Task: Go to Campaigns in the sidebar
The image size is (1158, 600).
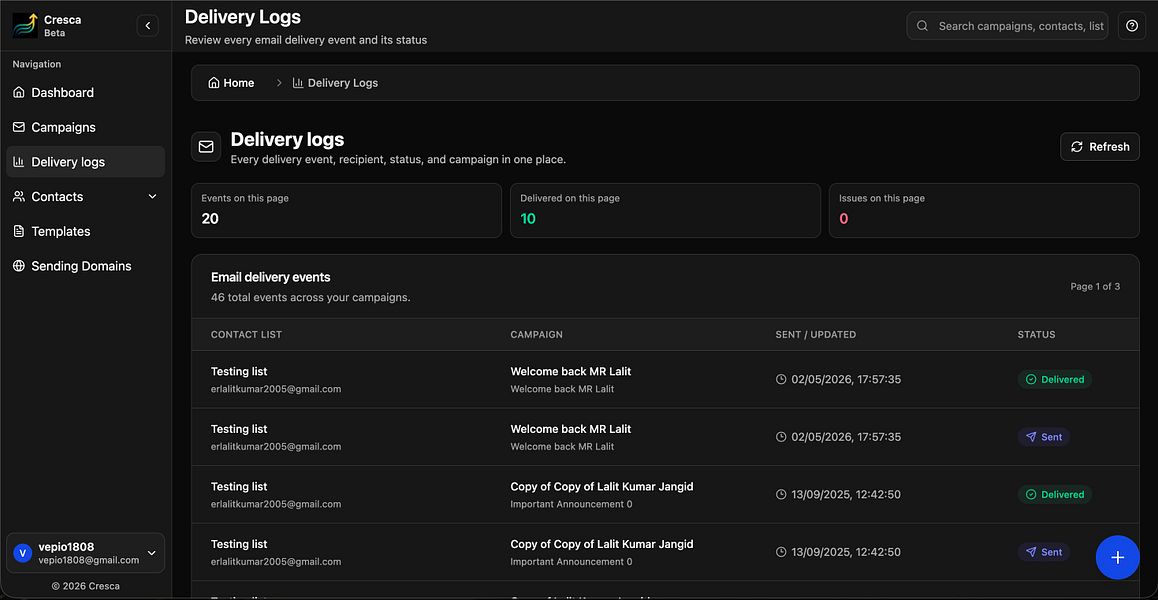Action: click(x=86, y=127)
